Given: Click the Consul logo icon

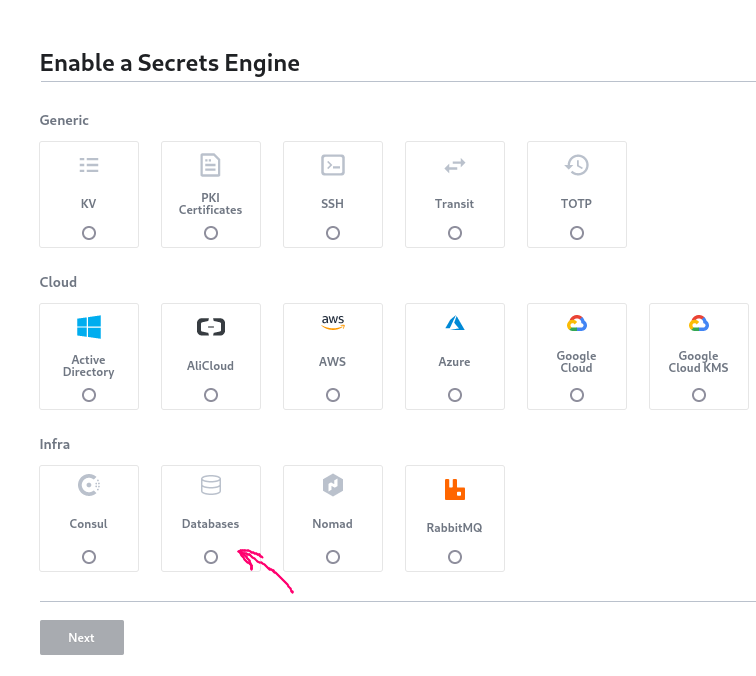Looking at the screenshot, I should click(x=89, y=485).
